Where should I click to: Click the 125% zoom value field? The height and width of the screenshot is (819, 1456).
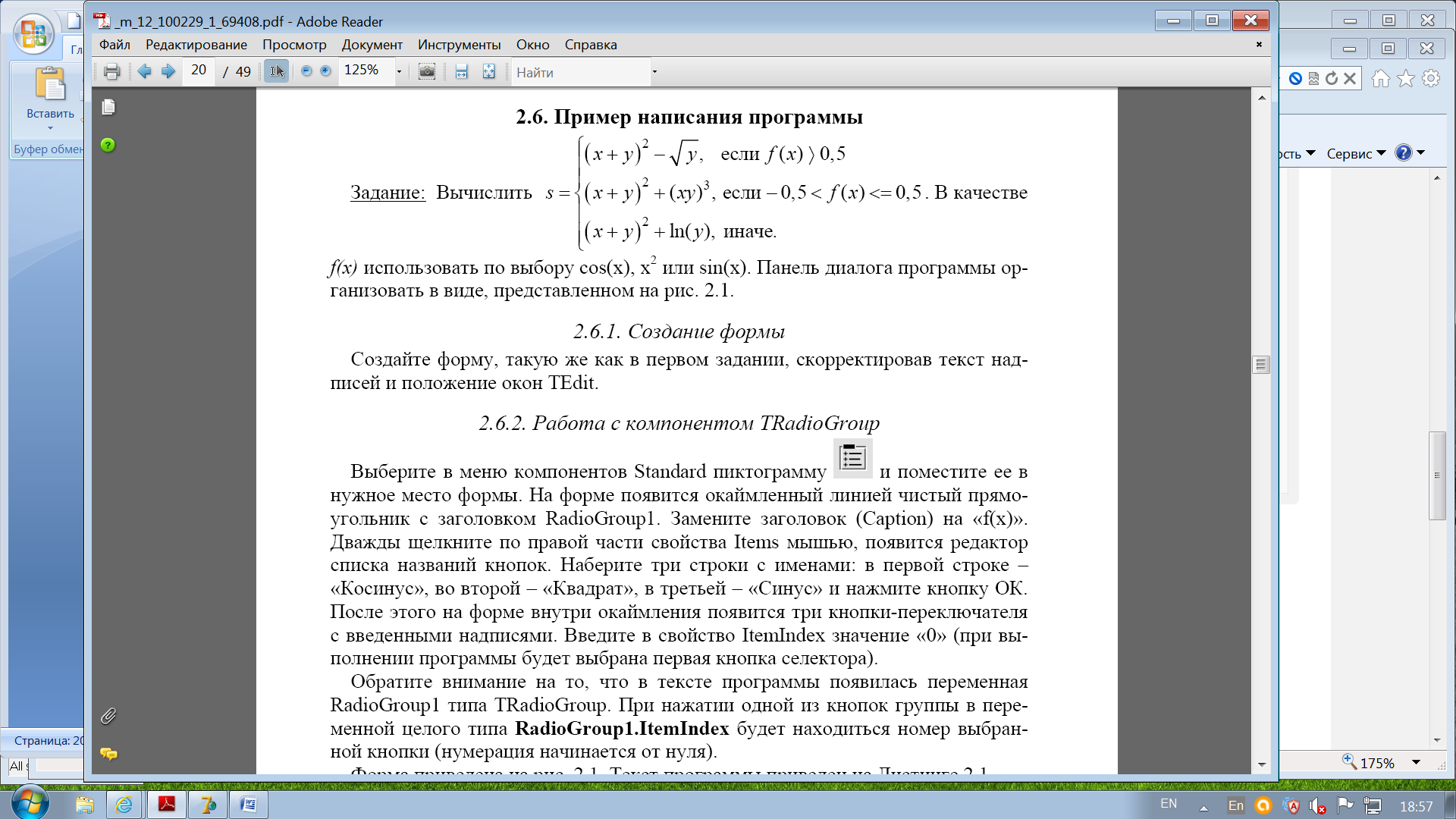(366, 71)
